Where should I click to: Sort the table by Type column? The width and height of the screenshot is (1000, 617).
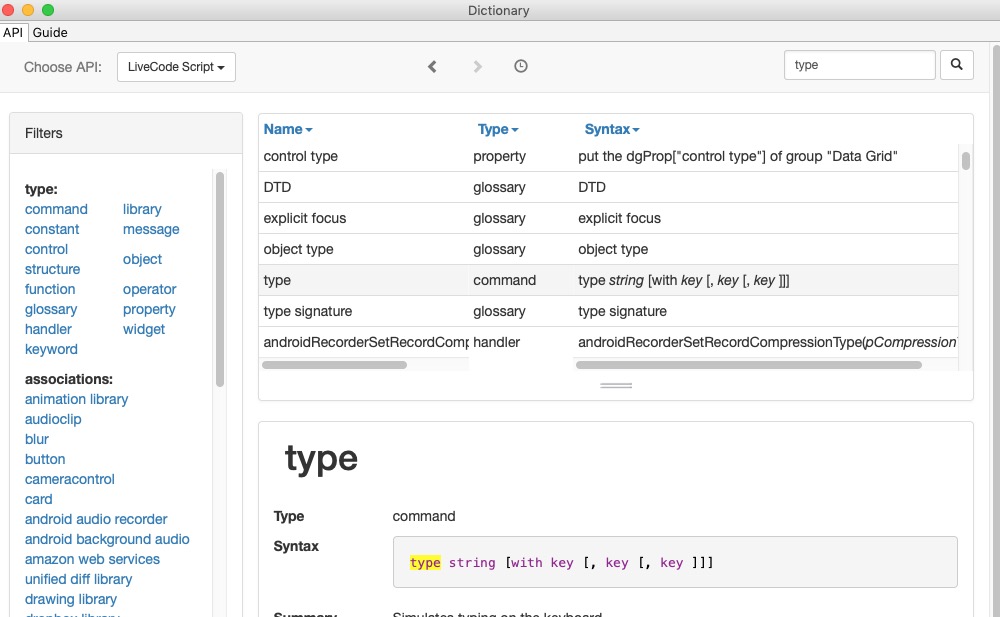click(x=498, y=129)
